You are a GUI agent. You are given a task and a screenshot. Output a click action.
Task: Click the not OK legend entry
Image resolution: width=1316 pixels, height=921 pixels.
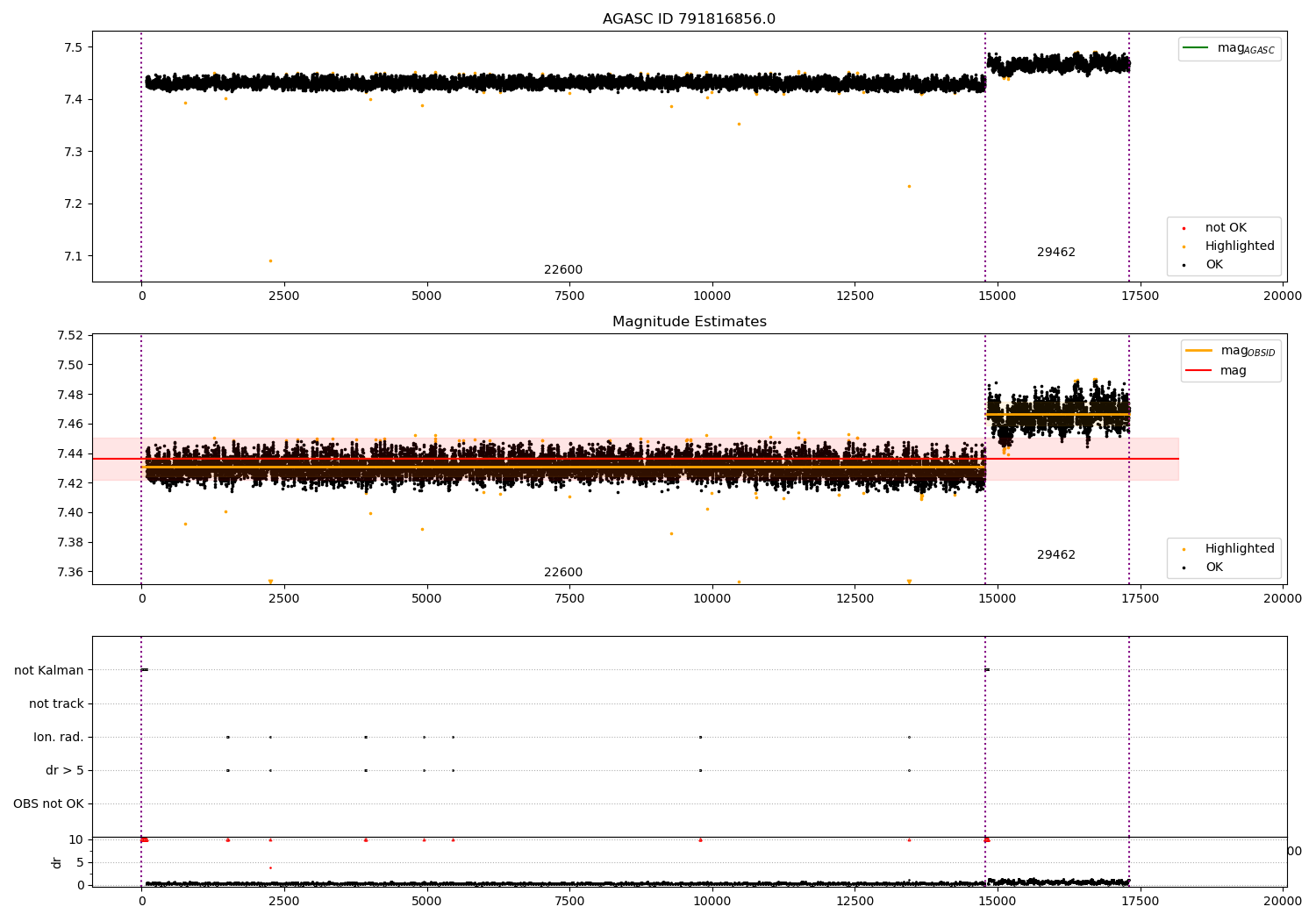1226,228
